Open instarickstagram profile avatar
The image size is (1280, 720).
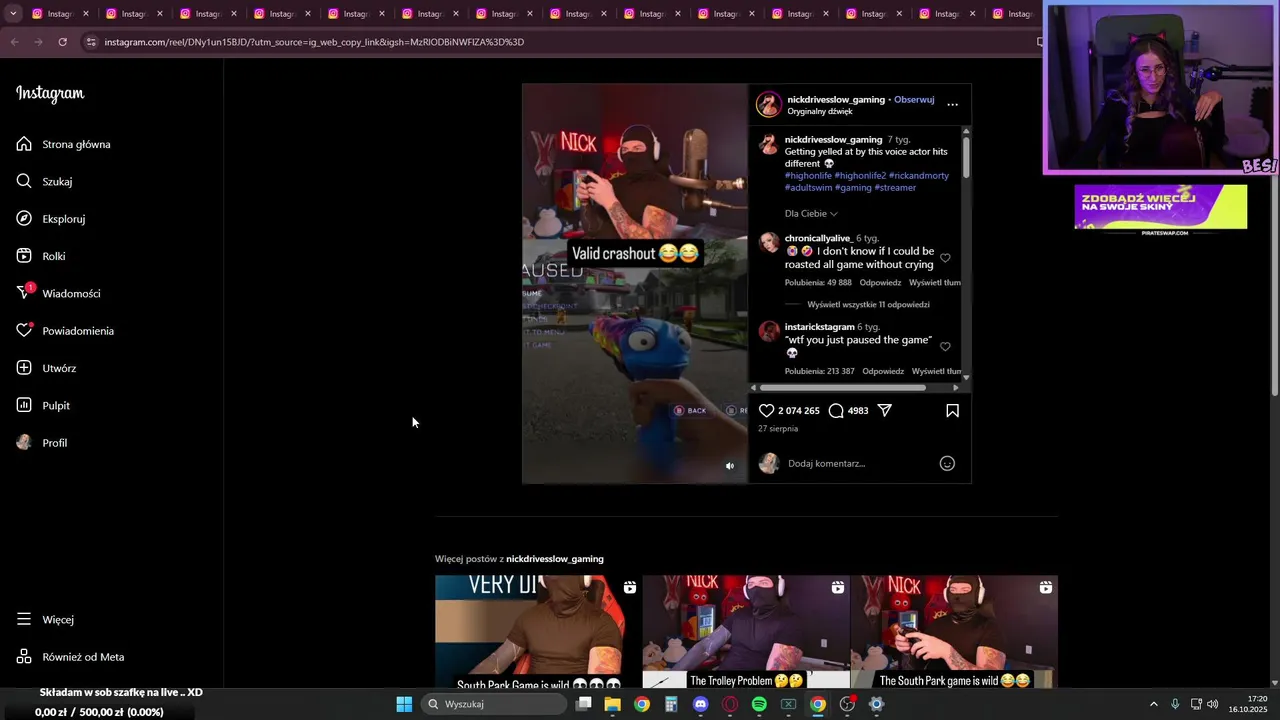[x=769, y=331]
